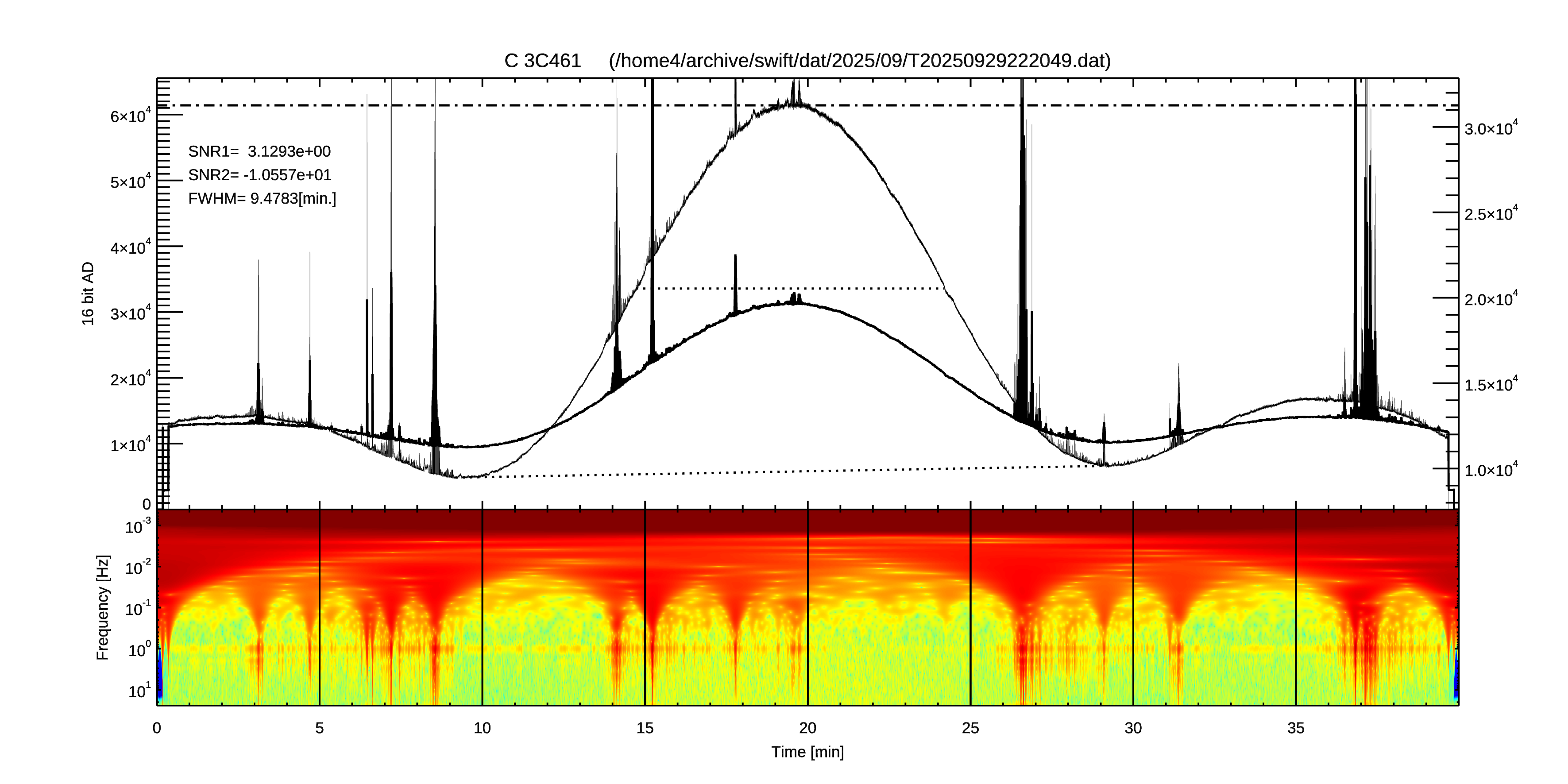Click the 10^0 frequency tick label
Screen dimensions: 1568x784
pos(139,650)
